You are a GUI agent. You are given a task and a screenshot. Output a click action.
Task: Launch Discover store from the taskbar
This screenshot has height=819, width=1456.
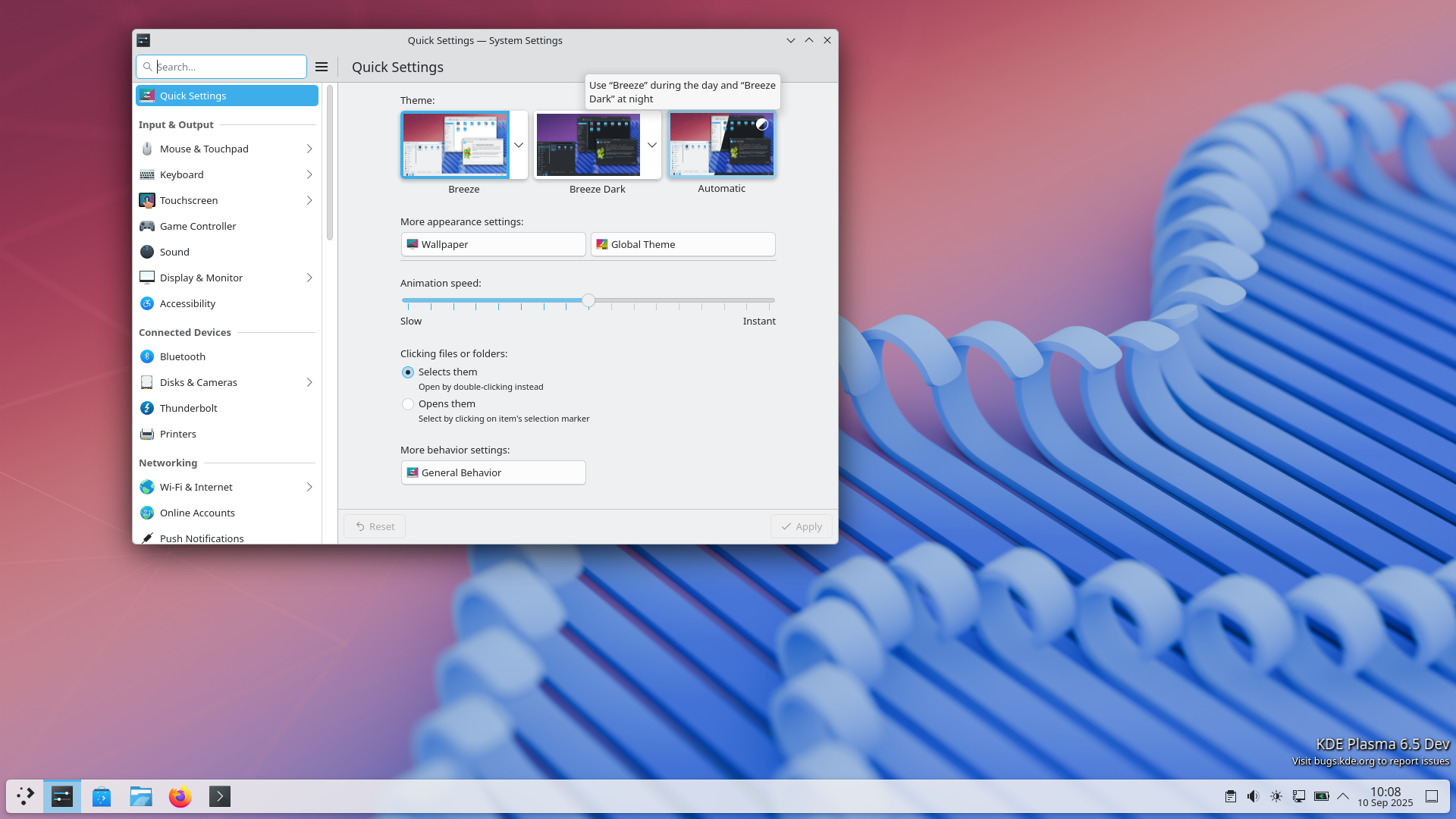[x=102, y=796]
